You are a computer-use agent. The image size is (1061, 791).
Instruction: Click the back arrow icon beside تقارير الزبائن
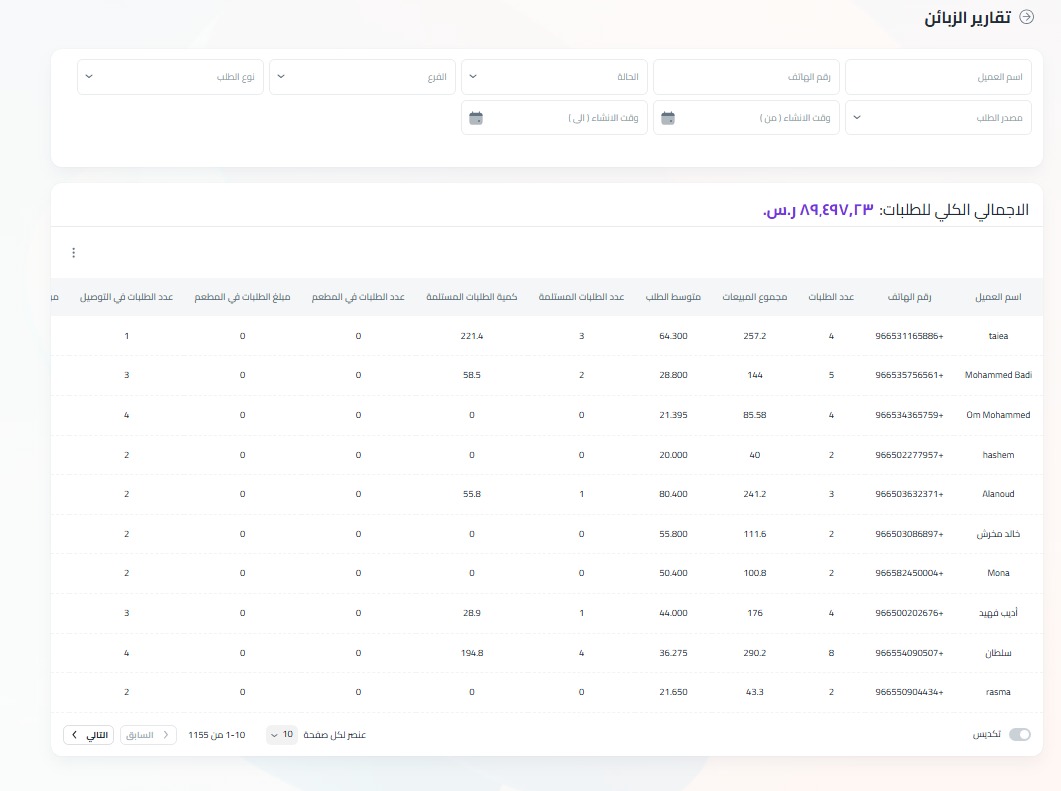pyautogui.click(x=1025, y=17)
